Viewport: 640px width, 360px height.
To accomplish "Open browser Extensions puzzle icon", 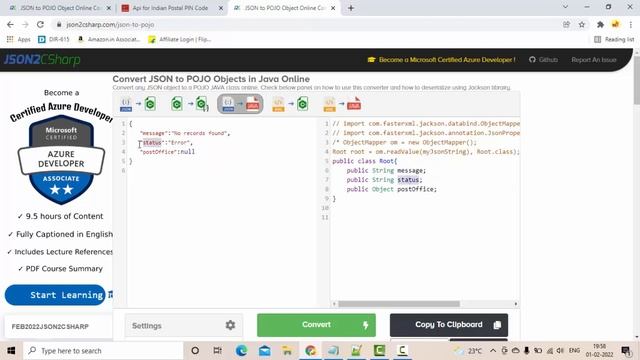I will (600, 24).
